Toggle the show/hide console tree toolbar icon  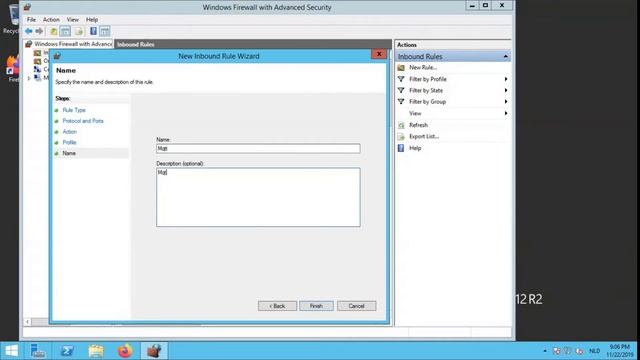[65, 31]
